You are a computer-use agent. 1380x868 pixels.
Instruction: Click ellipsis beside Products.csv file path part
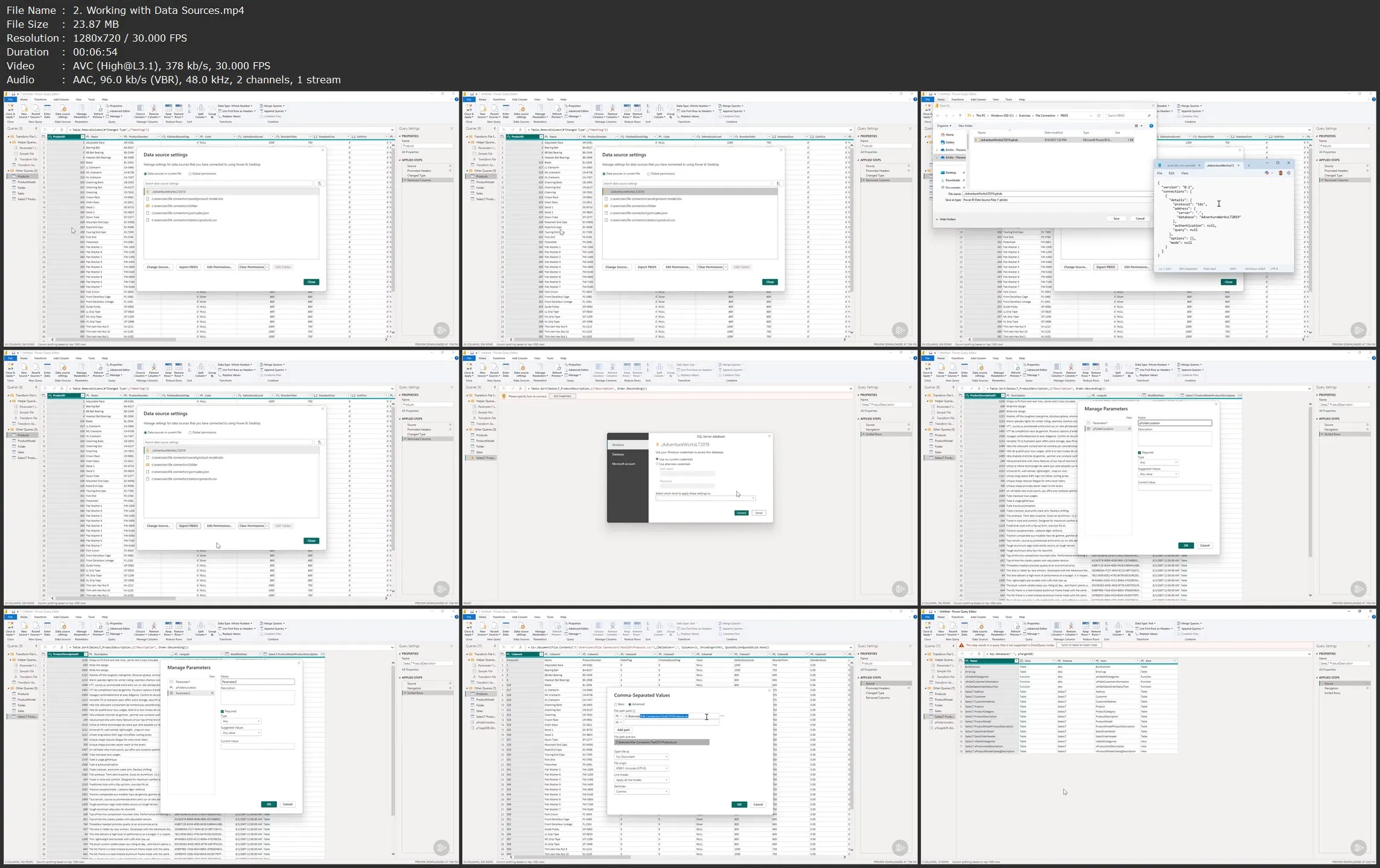(722, 716)
